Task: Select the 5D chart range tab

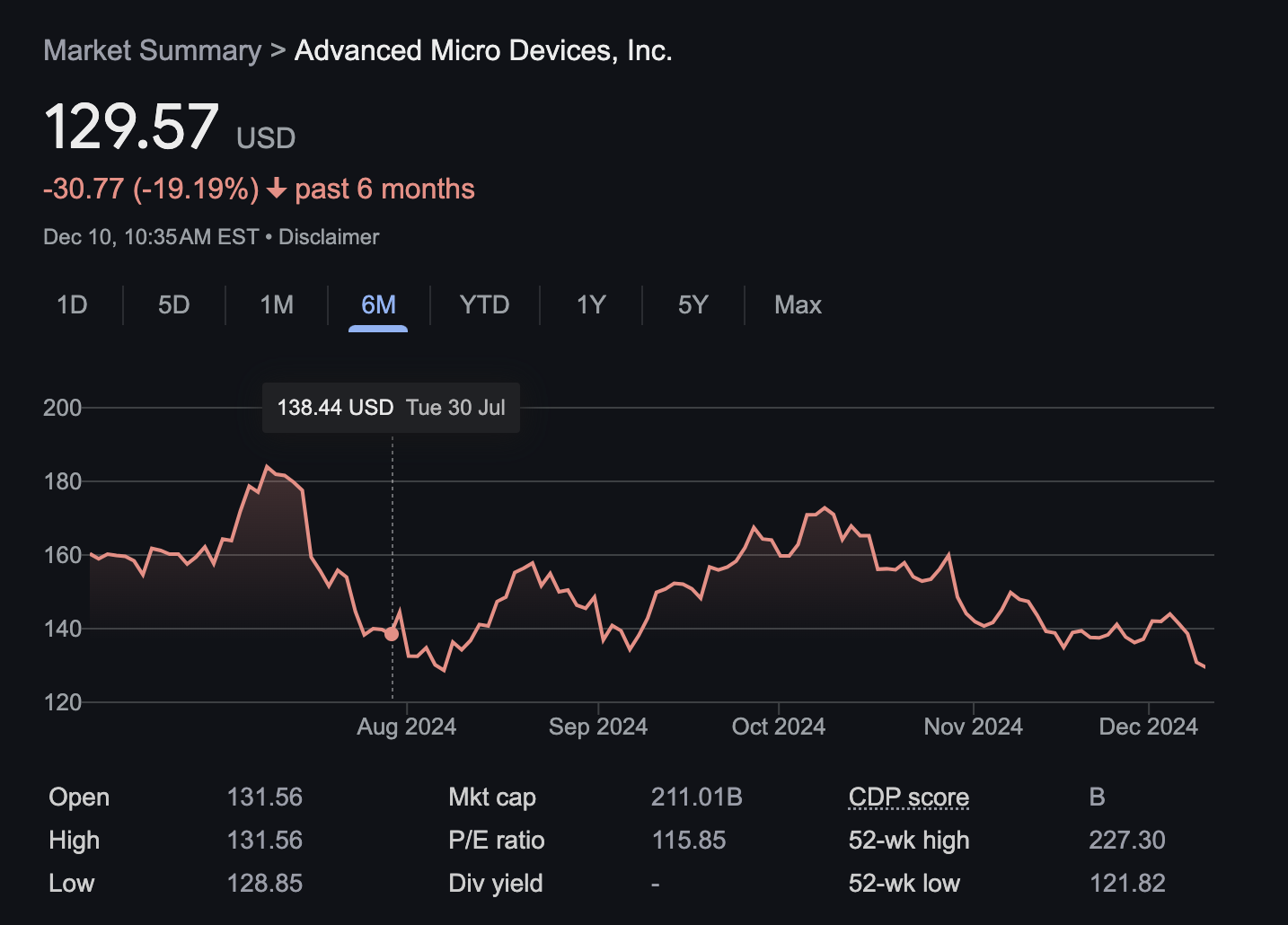Action: pyautogui.click(x=173, y=305)
